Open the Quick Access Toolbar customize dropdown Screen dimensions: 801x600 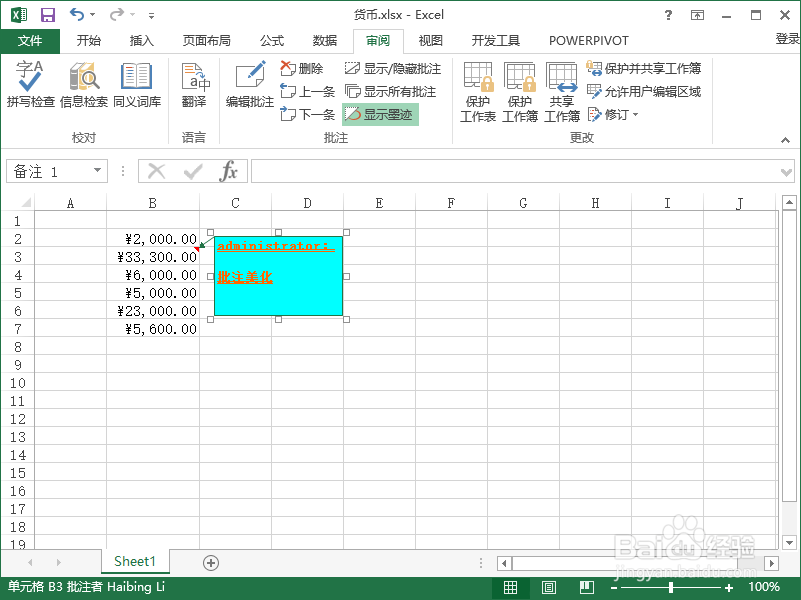tap(150, 14)
